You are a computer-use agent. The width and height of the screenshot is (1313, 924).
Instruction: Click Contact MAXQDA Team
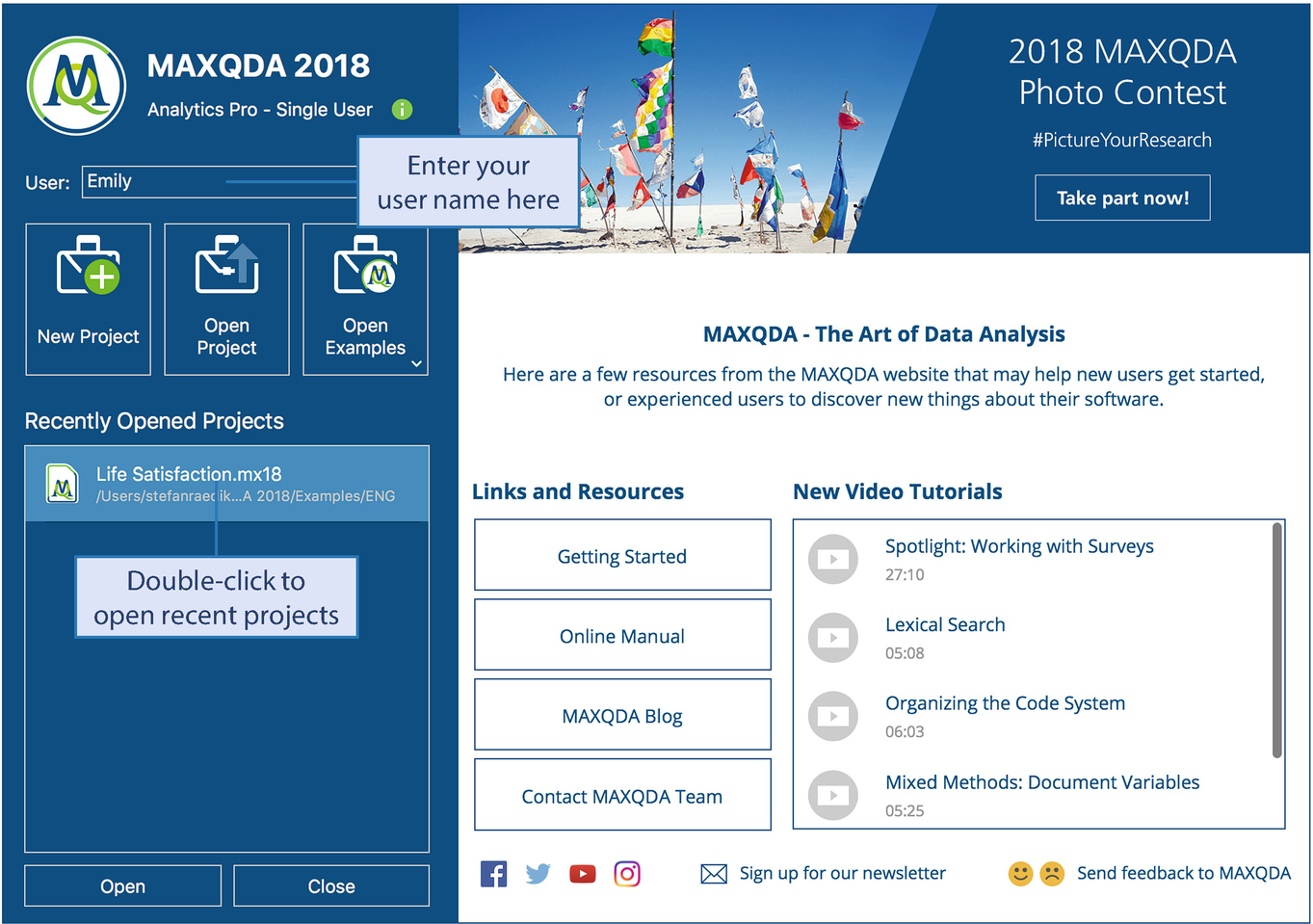point(622,795)
